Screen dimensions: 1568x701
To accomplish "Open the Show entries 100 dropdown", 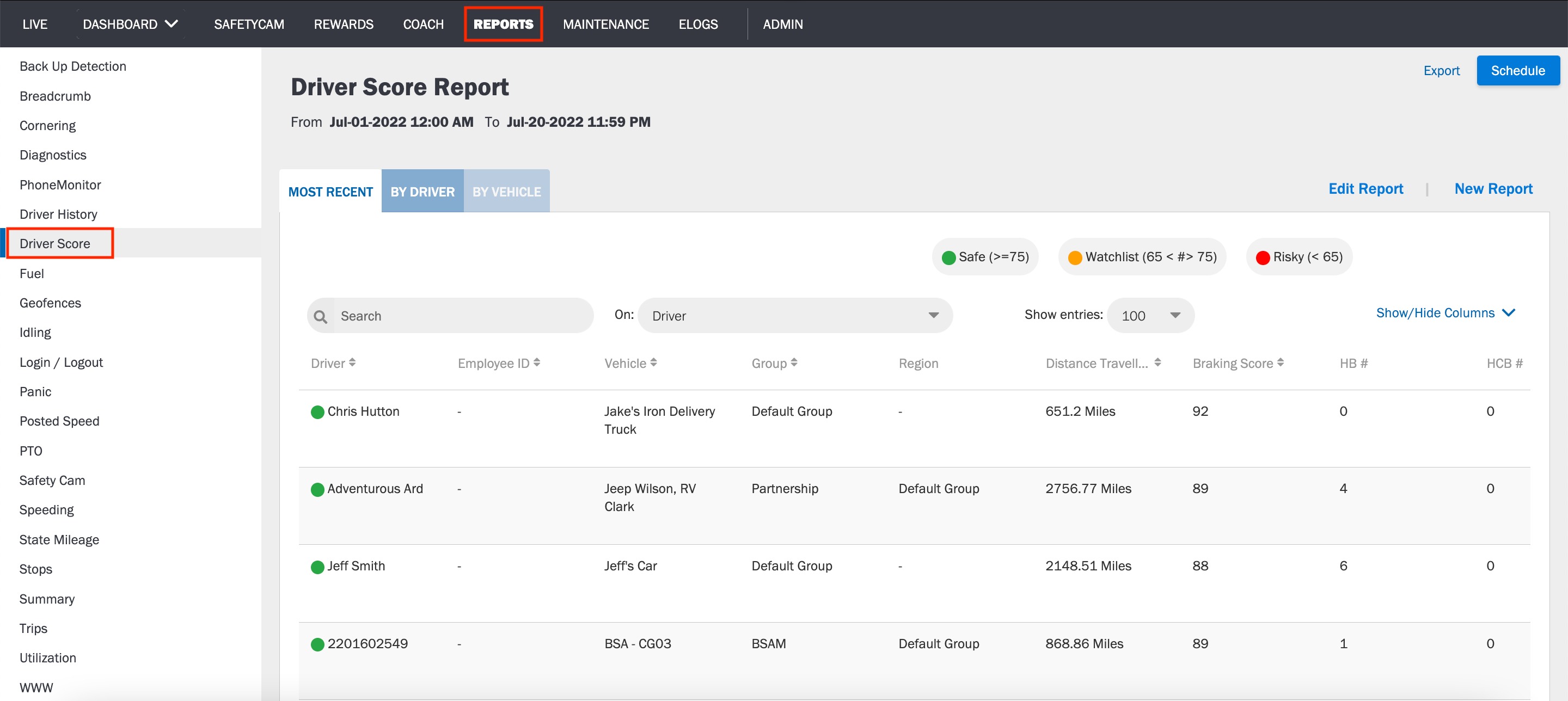I will 1150,316.
